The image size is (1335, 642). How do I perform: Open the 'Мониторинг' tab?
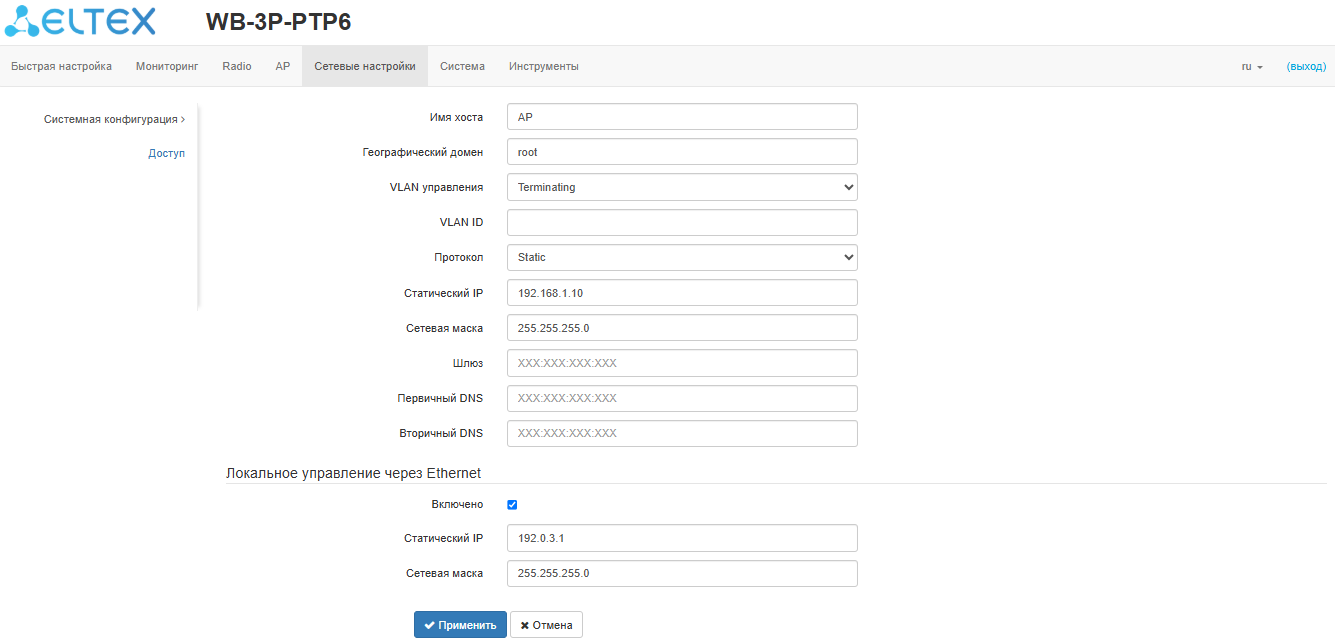pyautogui.click(x=167, y=66)
